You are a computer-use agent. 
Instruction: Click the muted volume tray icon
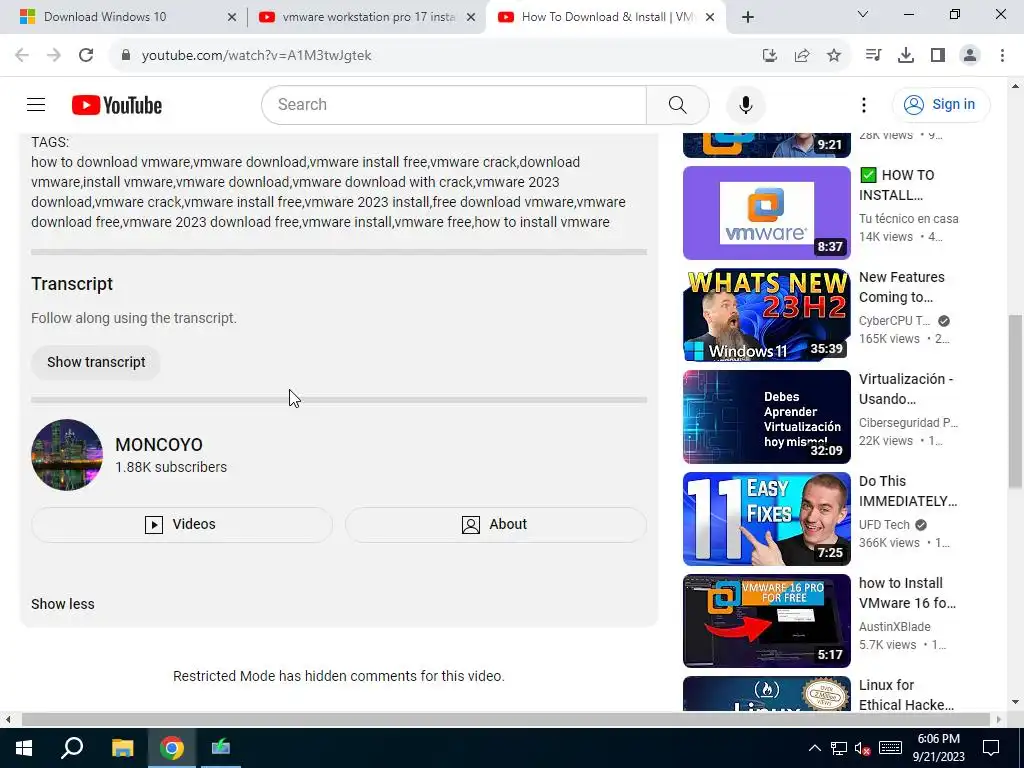[862, 748]
